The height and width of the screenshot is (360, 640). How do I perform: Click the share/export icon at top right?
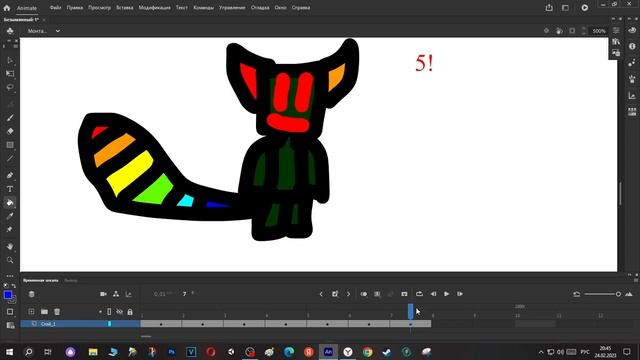point(549,7)
